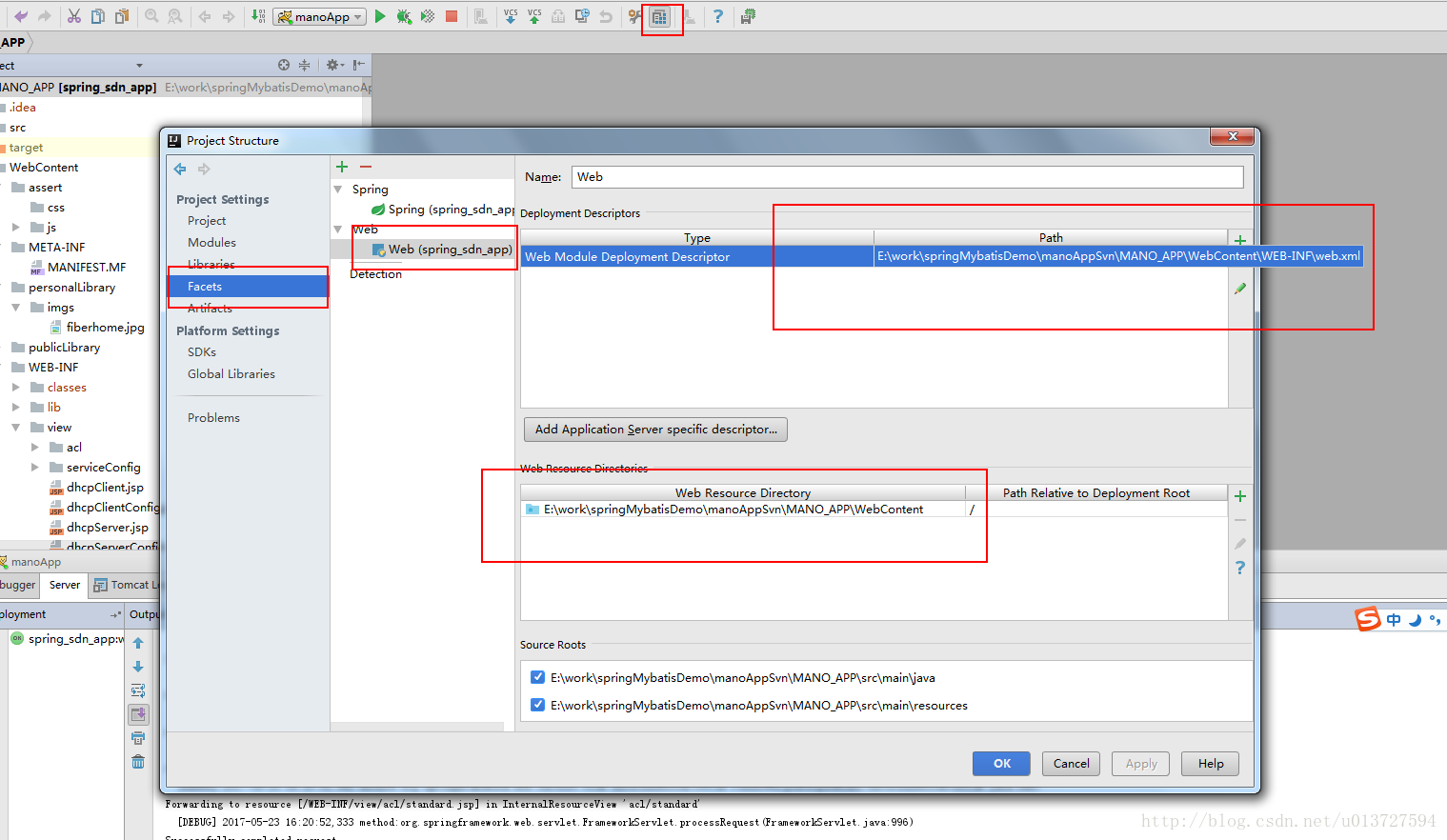Edit deployment descriptor pencil icon
The width and height of the screenshot is (1447, 840).
(x=1240, y=289)
